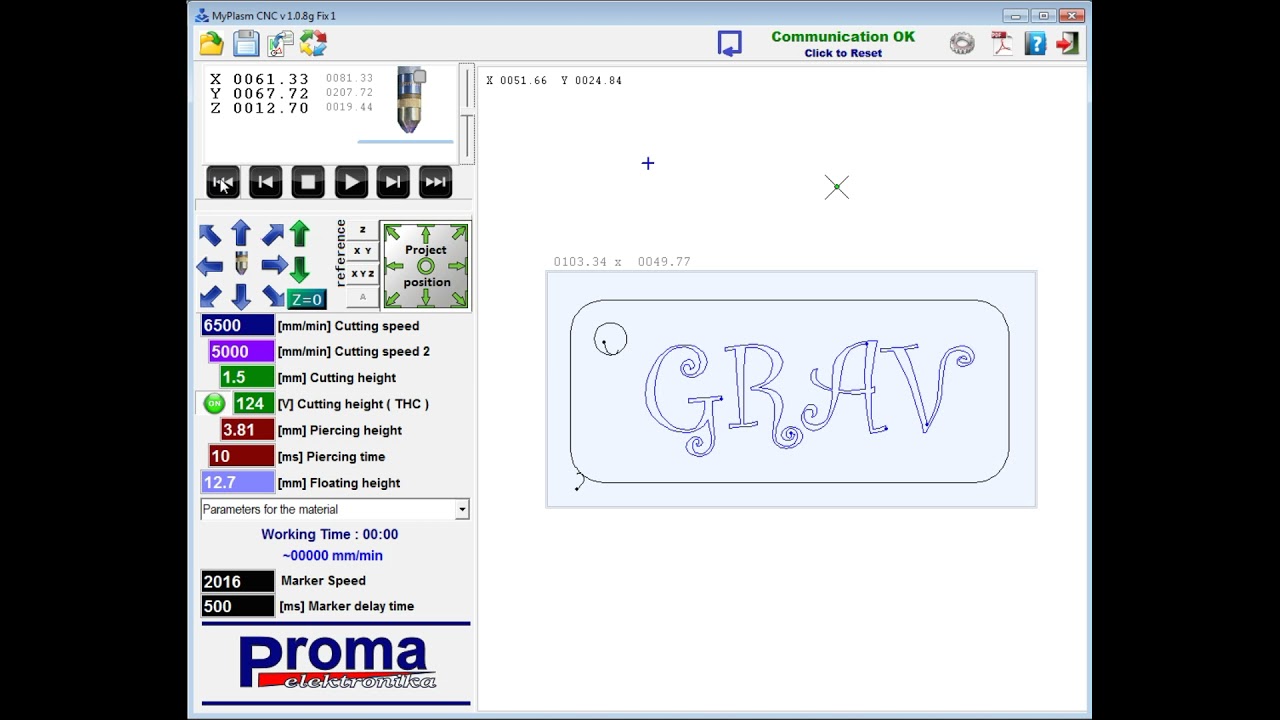Image resolution: width=1280 pixels, height=720 pixels.
Task: Lower Z axis with green down arrow
Action: click(x=300, y=269)
